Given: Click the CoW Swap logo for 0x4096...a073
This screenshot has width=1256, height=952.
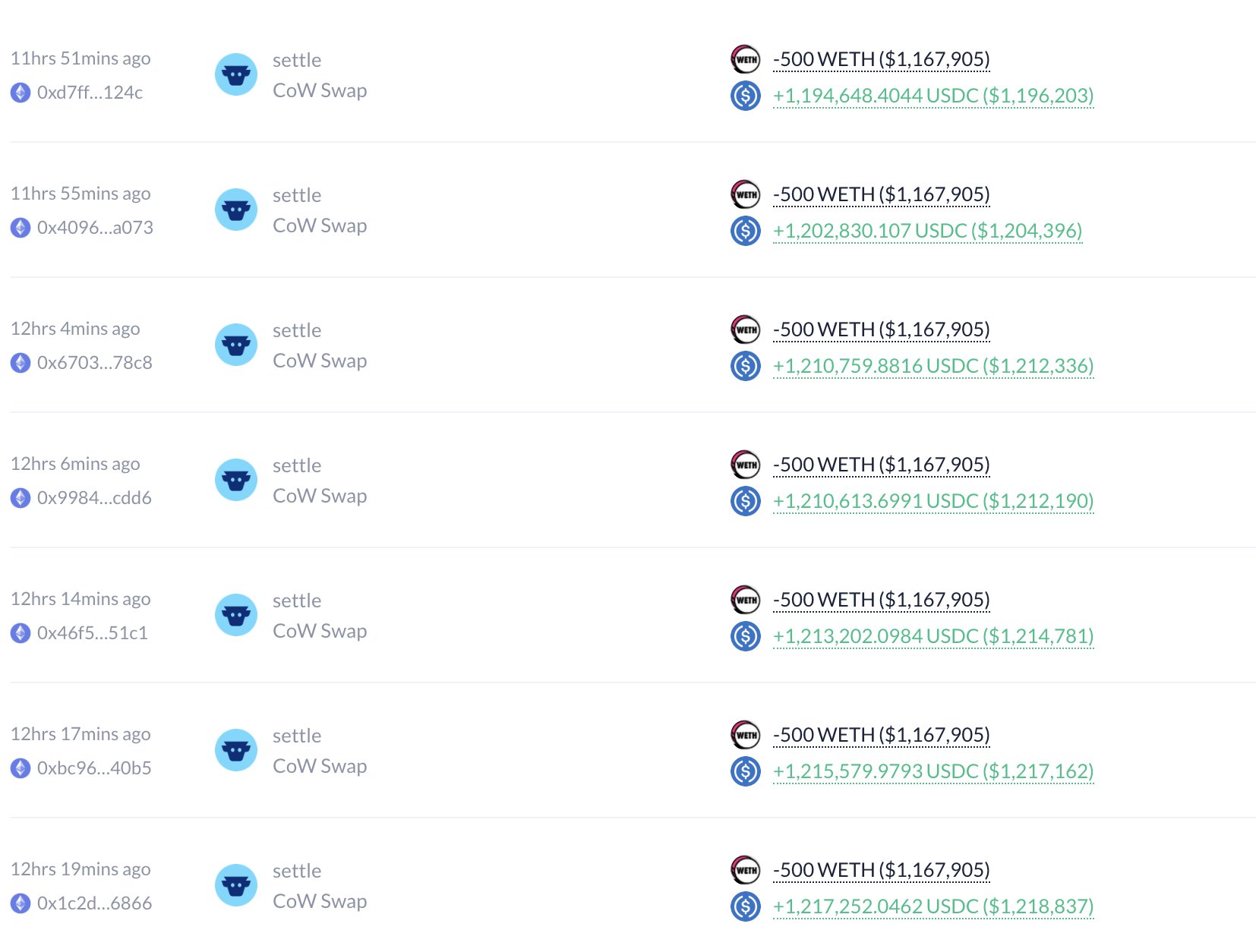Looking at the screenshot, I should pyautogui.click(x=236, y=210).
